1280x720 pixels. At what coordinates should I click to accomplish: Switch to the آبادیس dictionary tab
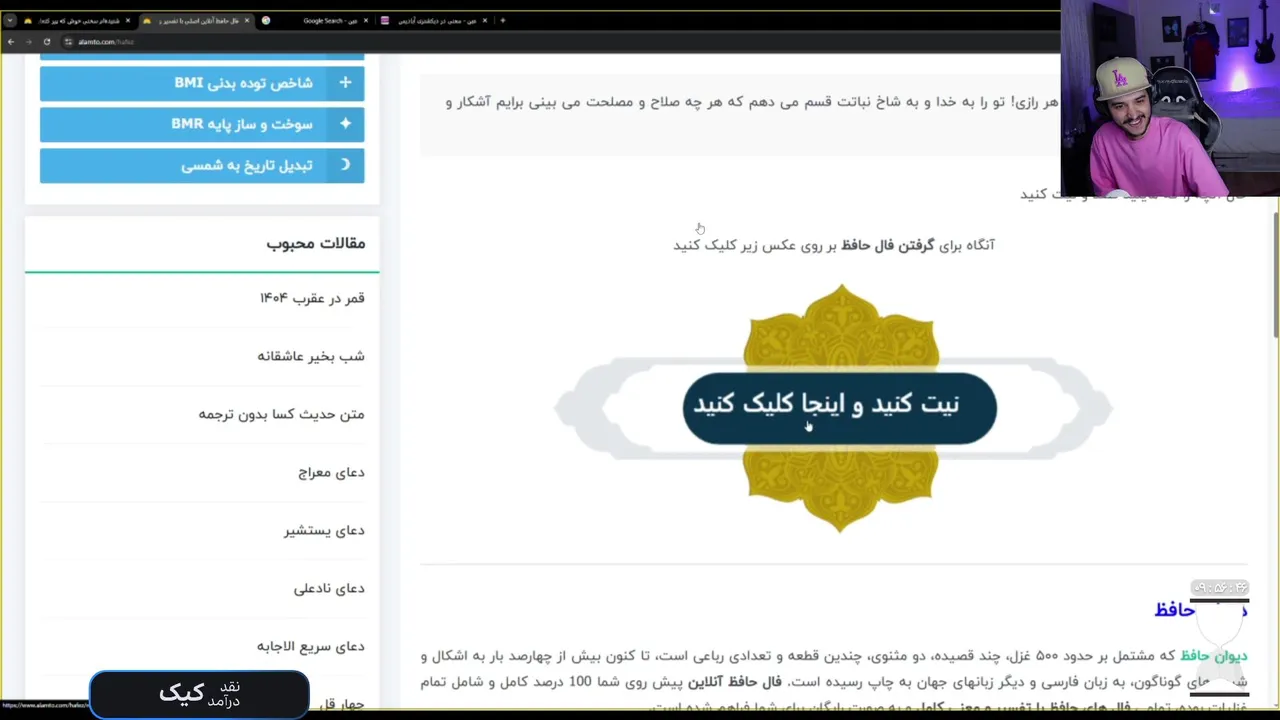[436, 20]
